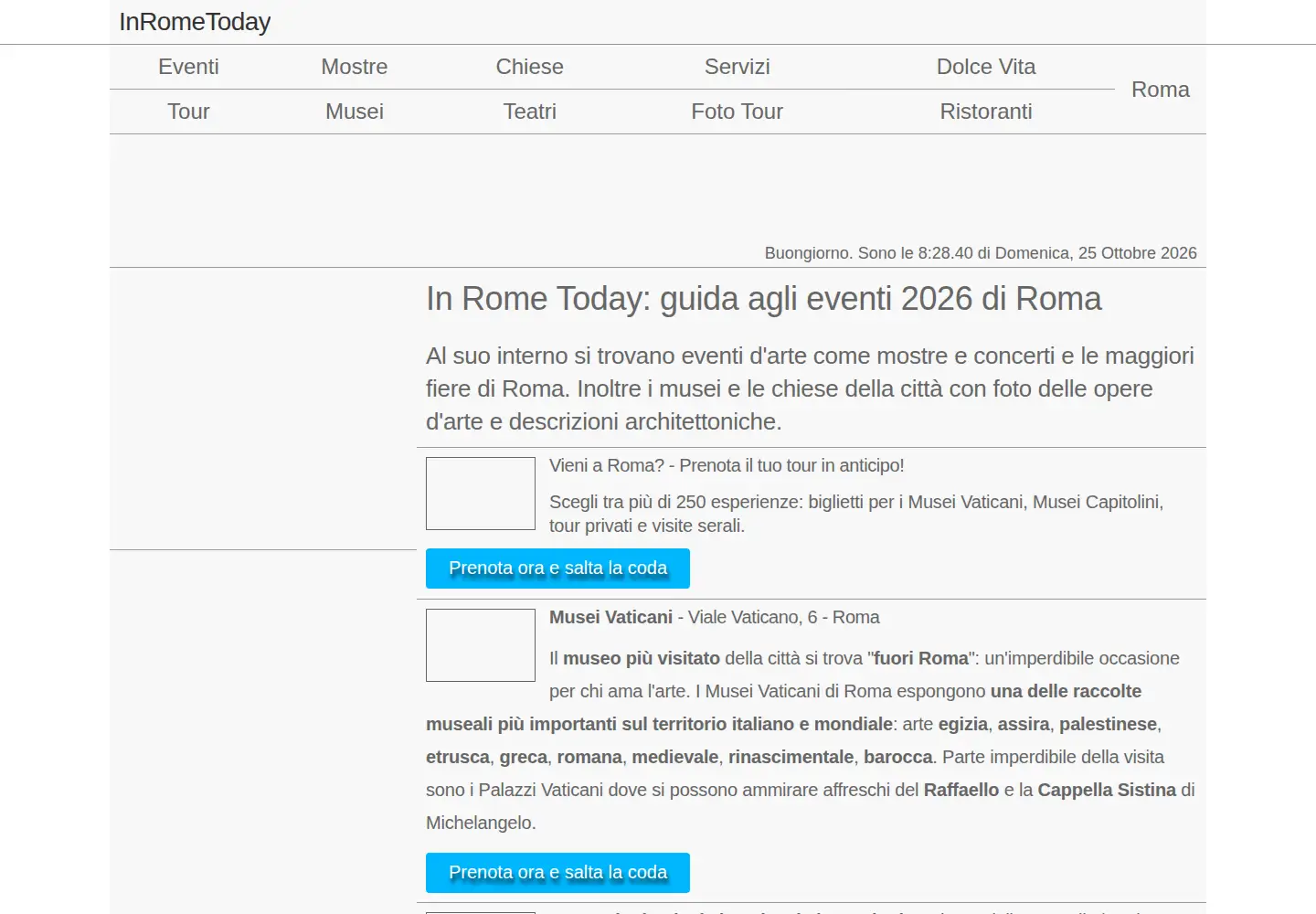Viewport: 1316px width, 914px height.
Task: Click the 'Cappella Sistina' bold text
Action: pyautogui.click(x=1107, y=790)
